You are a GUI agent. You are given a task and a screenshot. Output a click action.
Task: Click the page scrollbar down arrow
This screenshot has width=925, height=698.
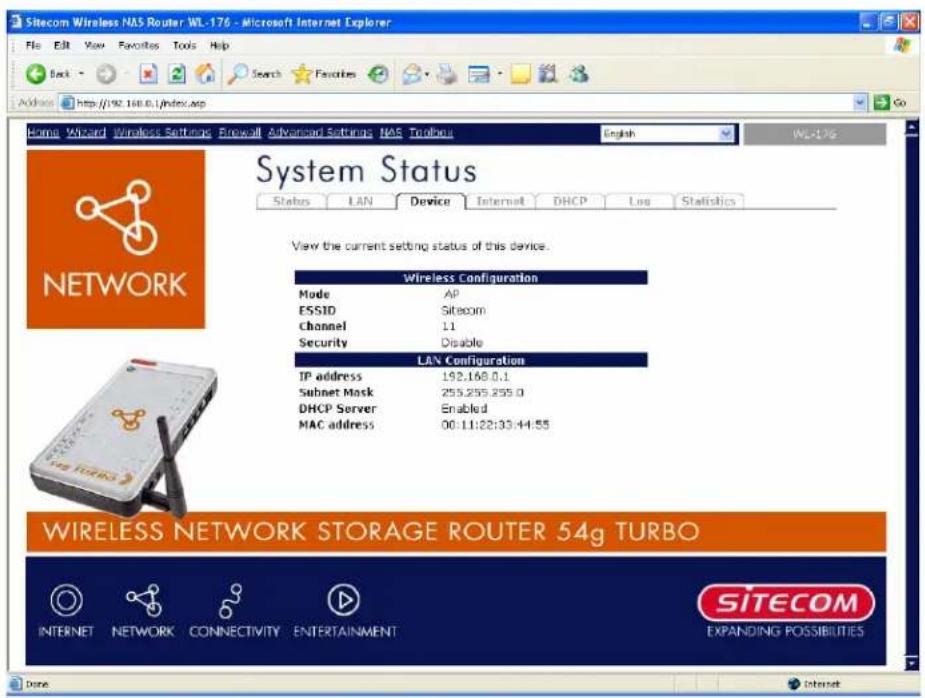pyautogui.click(x=912, y=663)
